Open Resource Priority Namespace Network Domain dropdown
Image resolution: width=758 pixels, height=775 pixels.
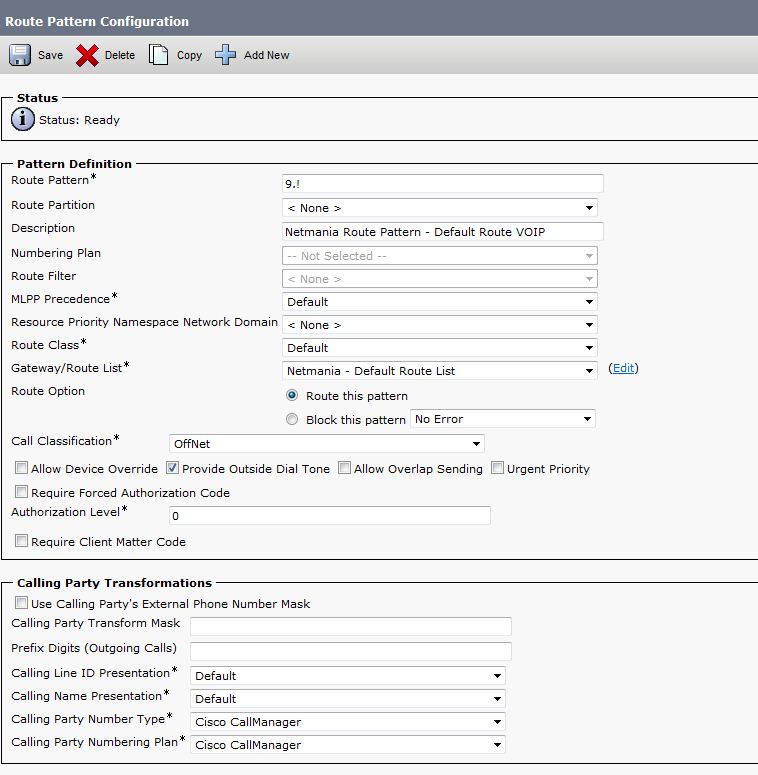[440, 325]
